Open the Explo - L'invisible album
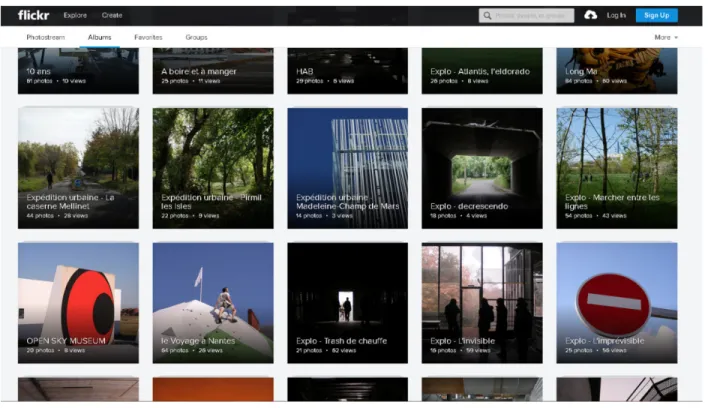 click(482, 303)
